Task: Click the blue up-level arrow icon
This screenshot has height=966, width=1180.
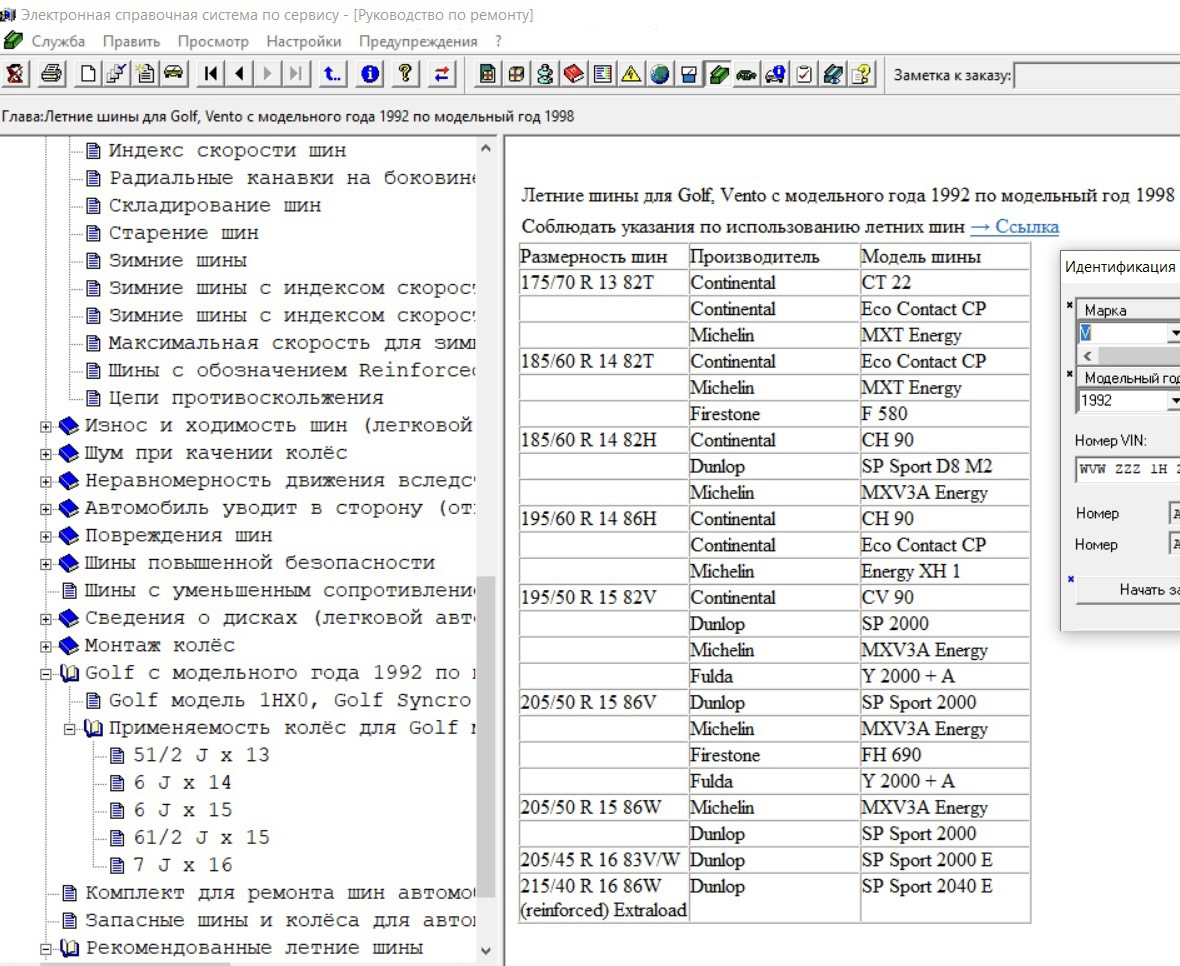Action: point(332,74)
